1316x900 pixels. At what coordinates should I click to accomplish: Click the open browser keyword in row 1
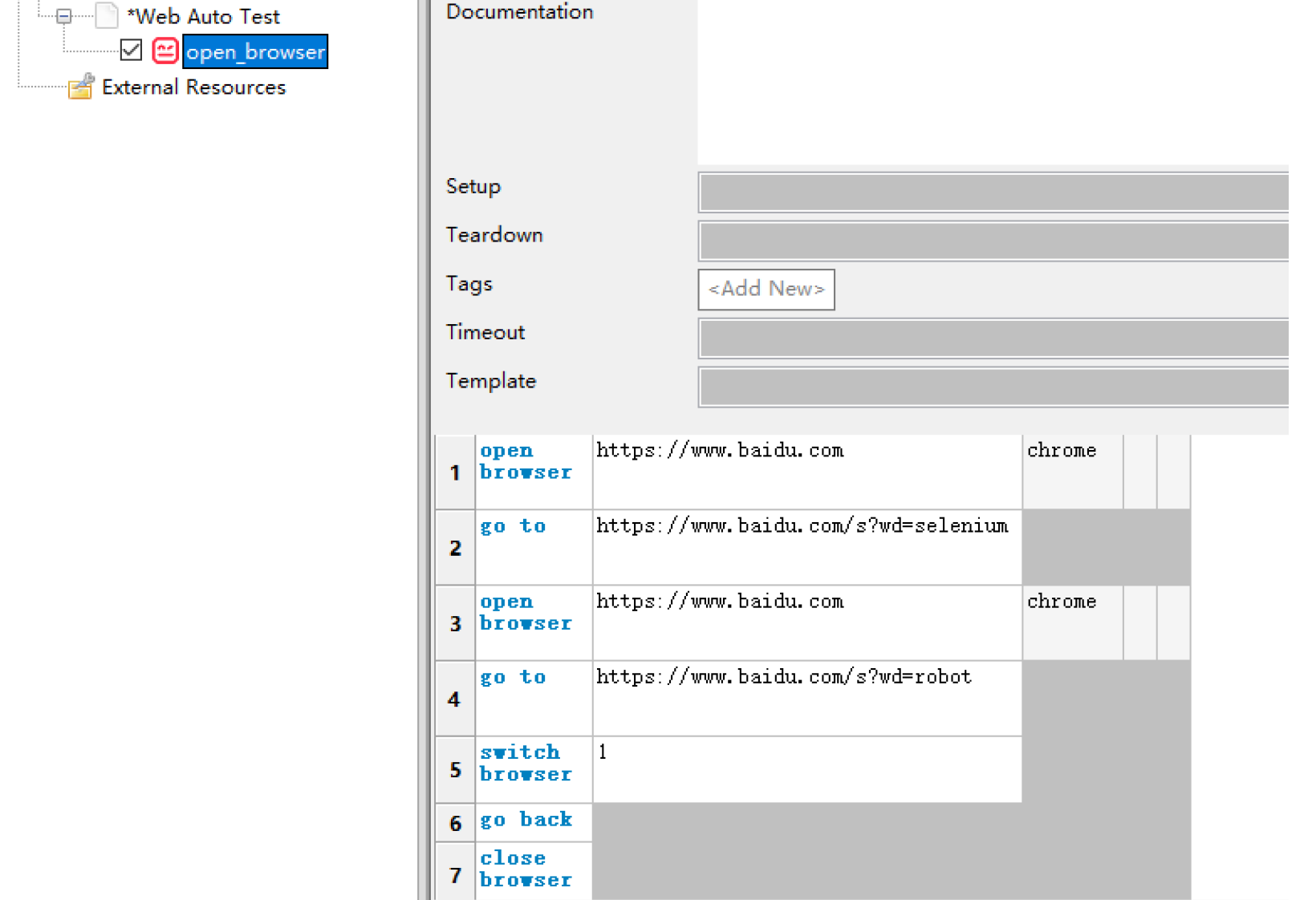pyautogui.click(x=534, y=472)
